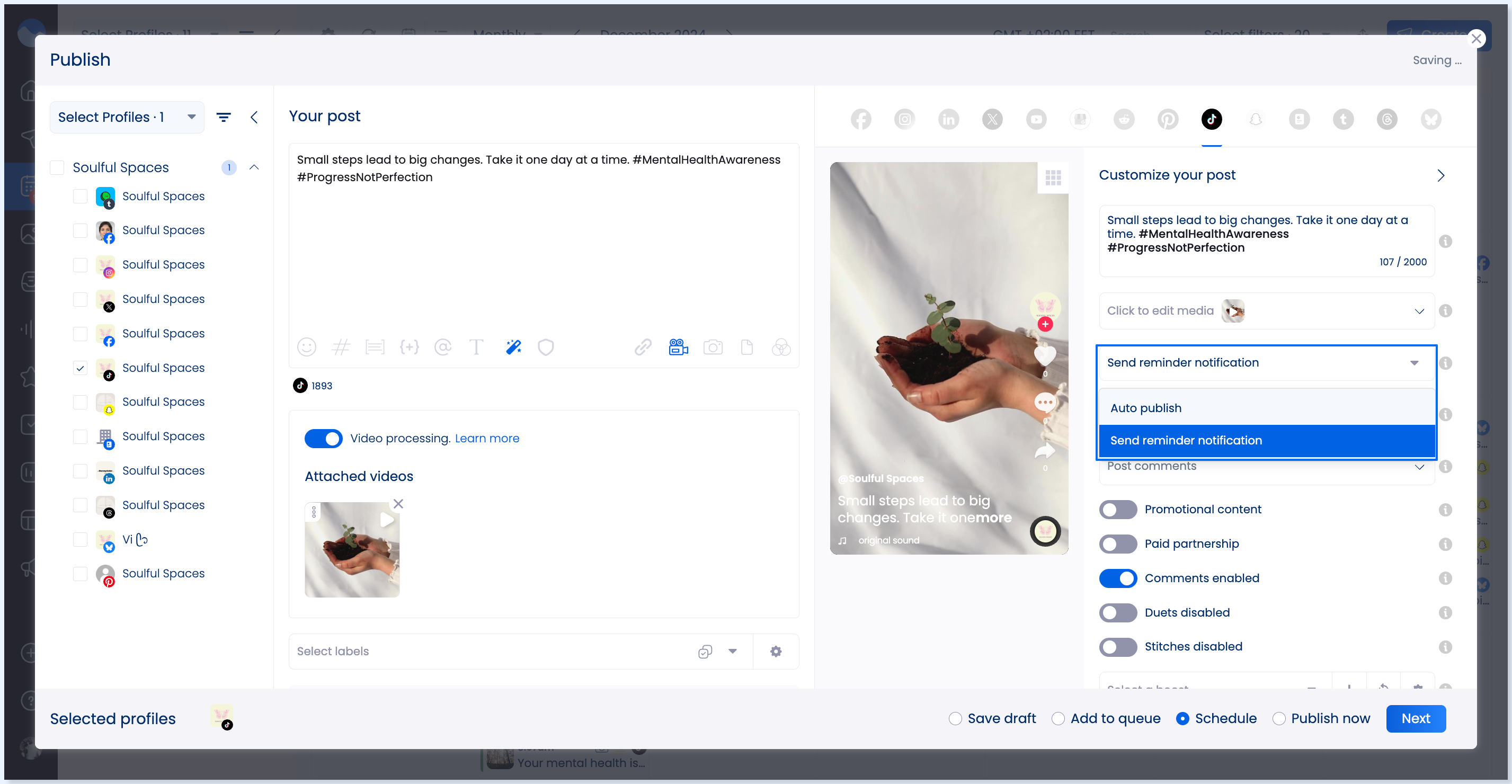Screen dimensions: 1512x784
Task: Toggle the Duets disabled switch
Action: coord(1117,613)
